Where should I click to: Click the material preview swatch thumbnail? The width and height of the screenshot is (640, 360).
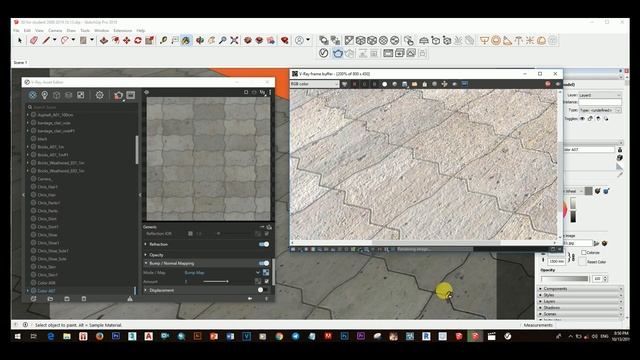[x=208, y=159]
